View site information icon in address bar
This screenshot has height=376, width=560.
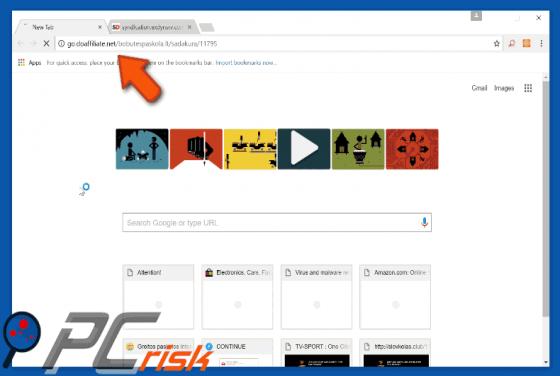(x=61, y=44)
